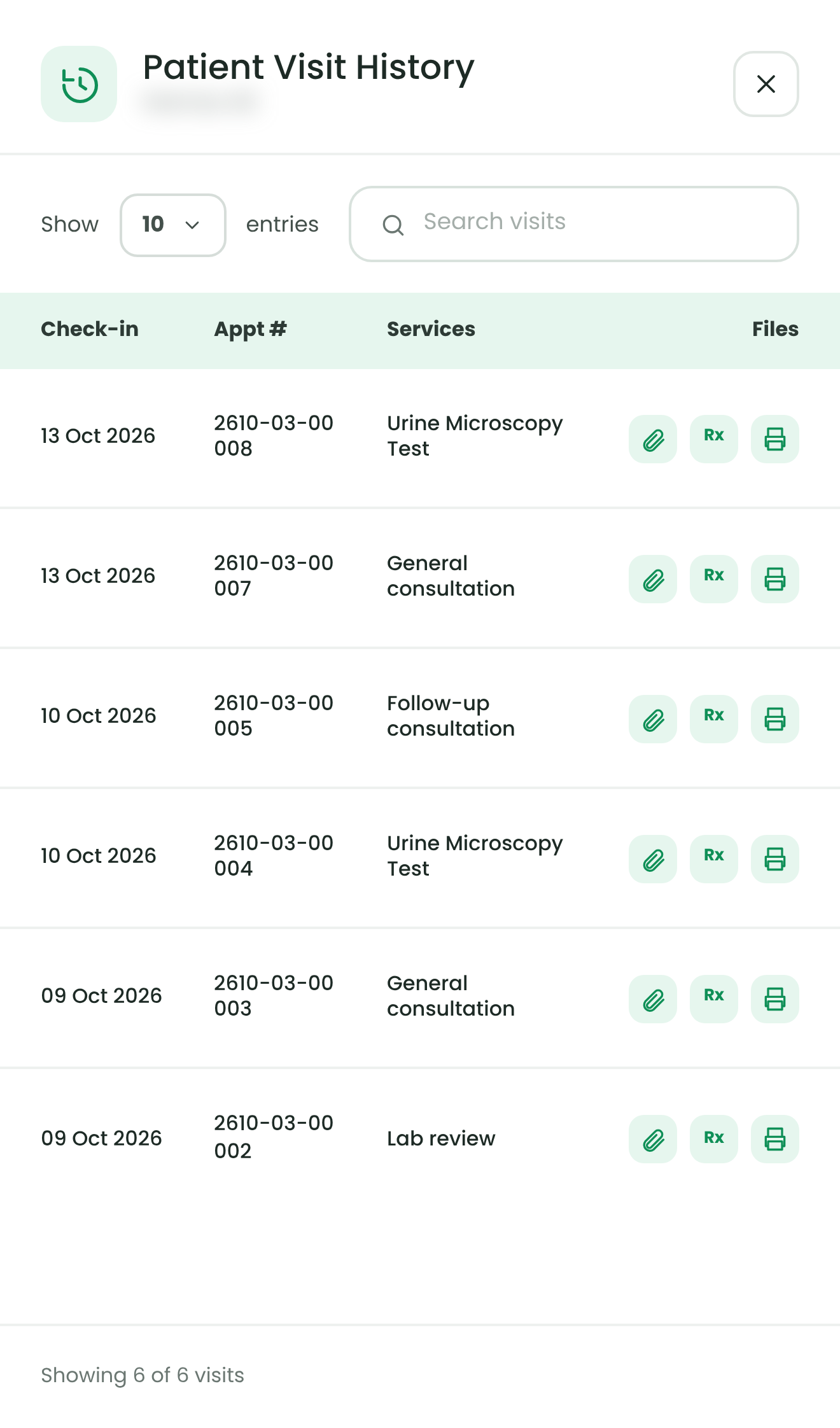
Task: Open attachments for appointment 2610-03-00004
Action: click(653, 859)
